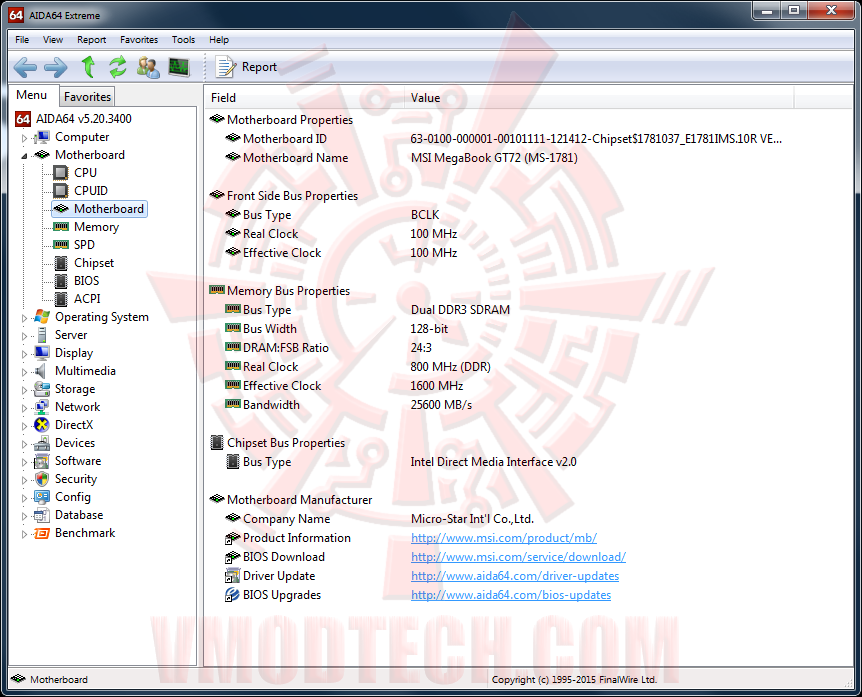Screen dimensions: 862x697
Task: Expand the Storage tree node
Action: (24, 390)
